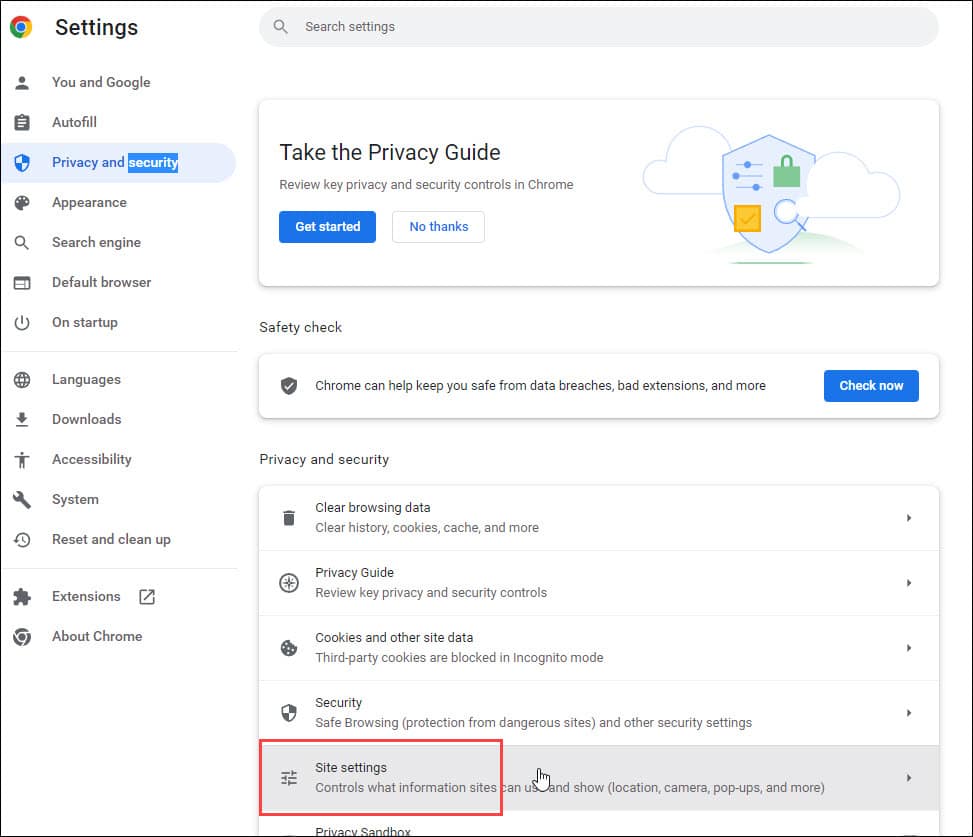Click the shield icon in the Security row
Screen dimensions: 973x837
[289, 713]
